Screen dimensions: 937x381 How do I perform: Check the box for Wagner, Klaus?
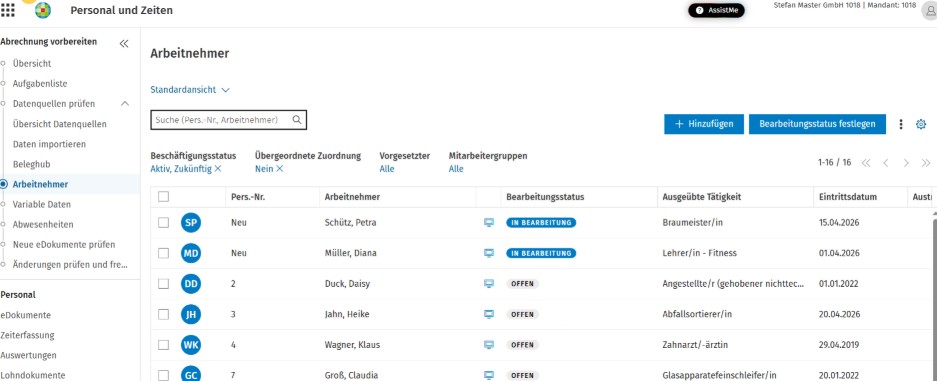(164, 345)
